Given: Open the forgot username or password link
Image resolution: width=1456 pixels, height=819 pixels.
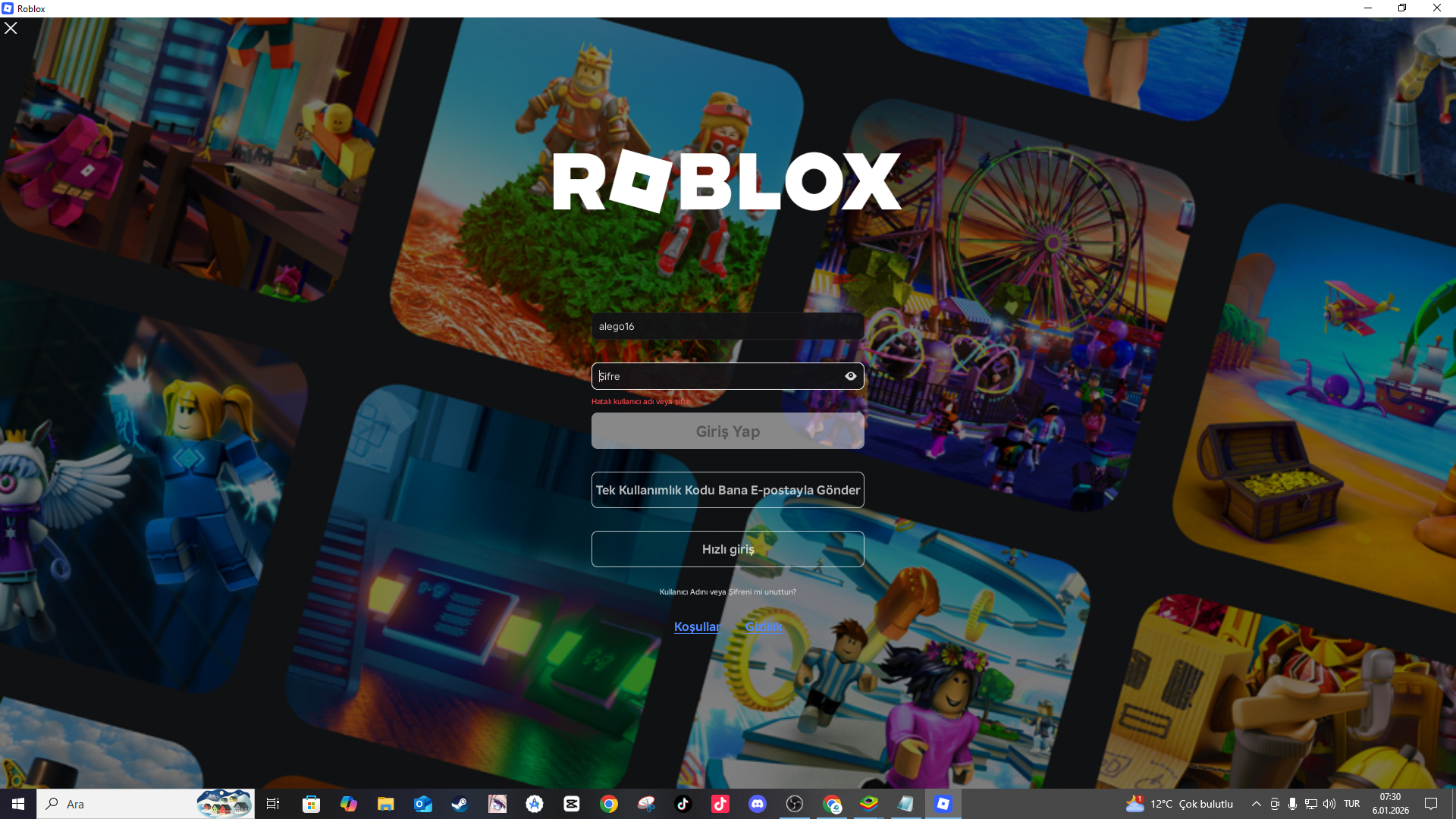Looking at the screenshot, I should (727, 591).
